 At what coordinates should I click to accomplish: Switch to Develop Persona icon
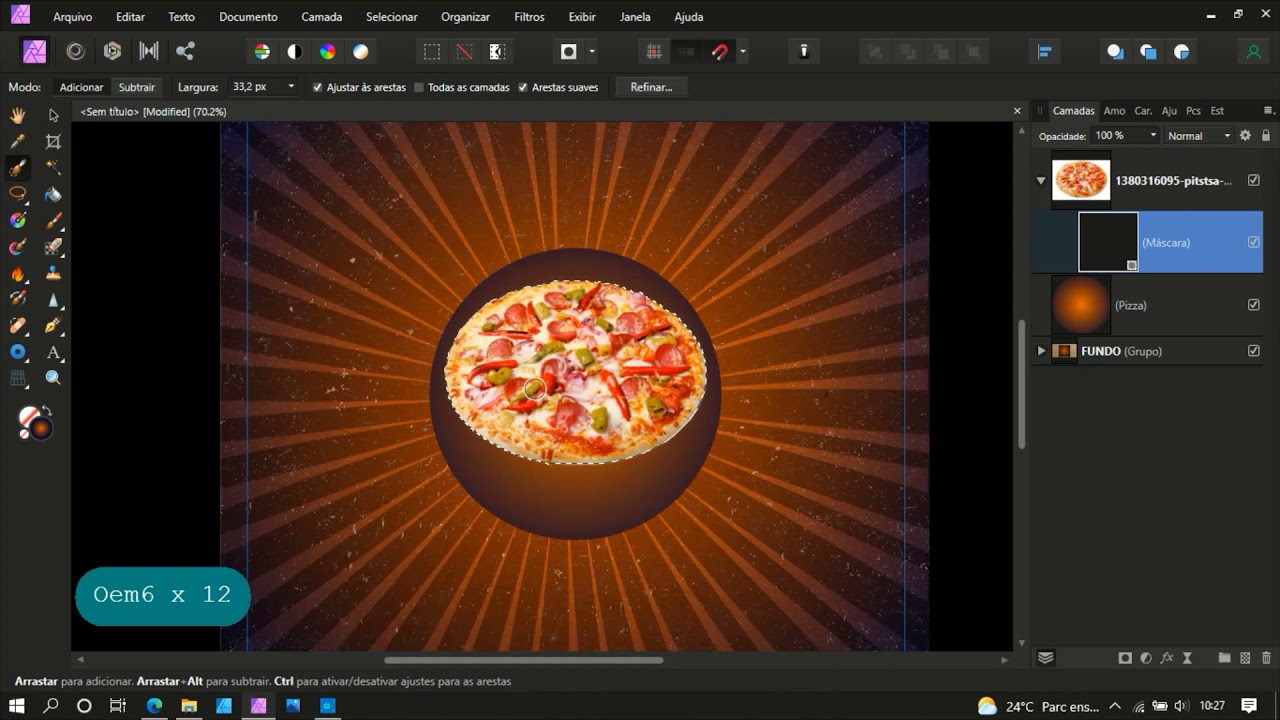(112, 52)
